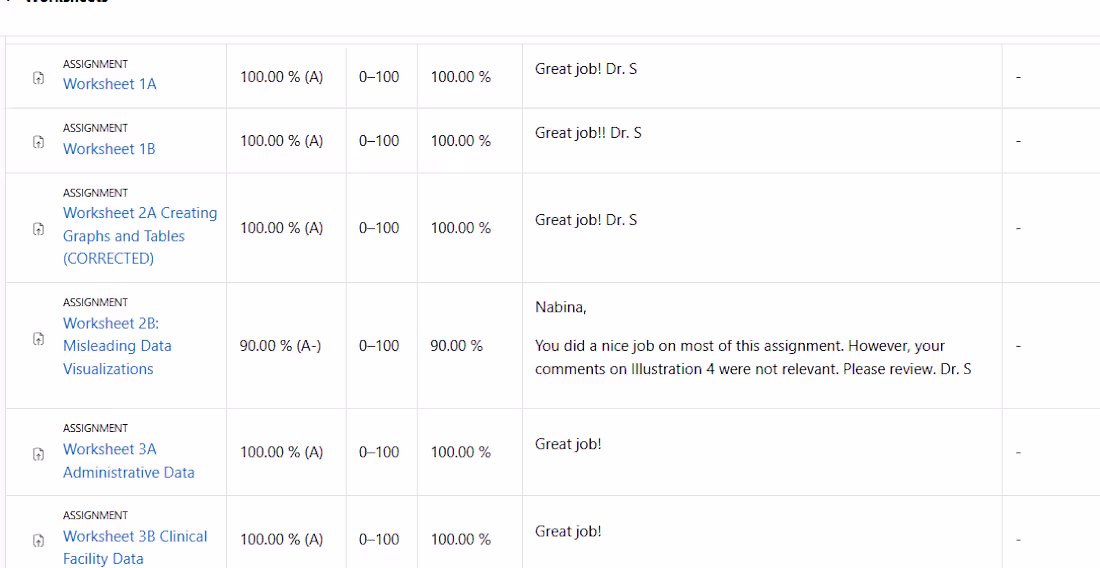Viewport: 1100px width, 568px height.
Task: Select the 0–100 range cell for Worksheet 2B
Action: (379, 346)
